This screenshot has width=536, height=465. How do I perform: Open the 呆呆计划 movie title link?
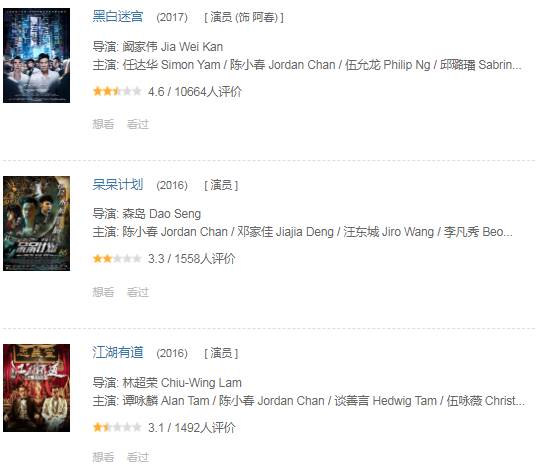coord(118,185)
